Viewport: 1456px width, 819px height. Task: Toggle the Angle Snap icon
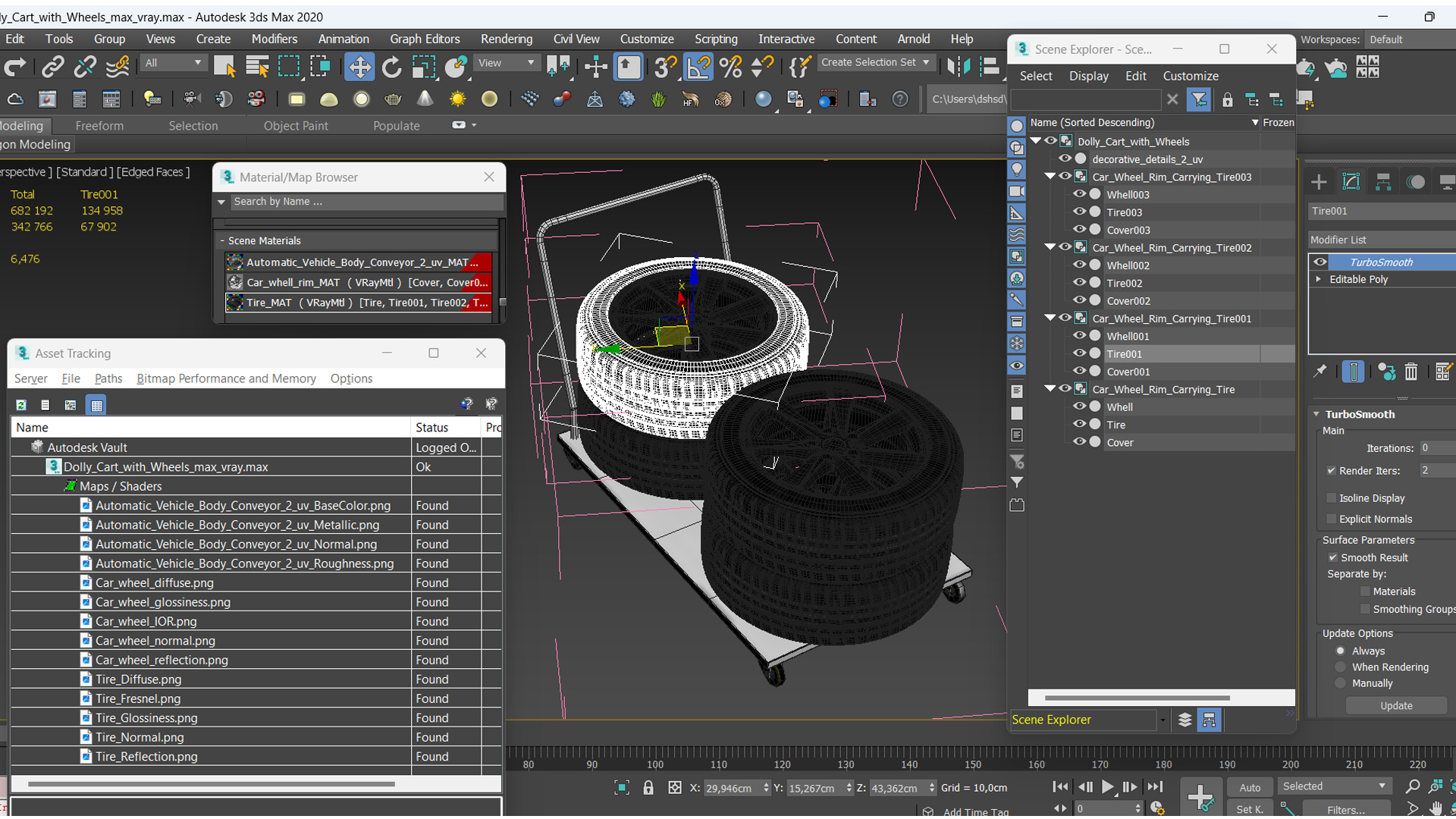tap(698, 67)
